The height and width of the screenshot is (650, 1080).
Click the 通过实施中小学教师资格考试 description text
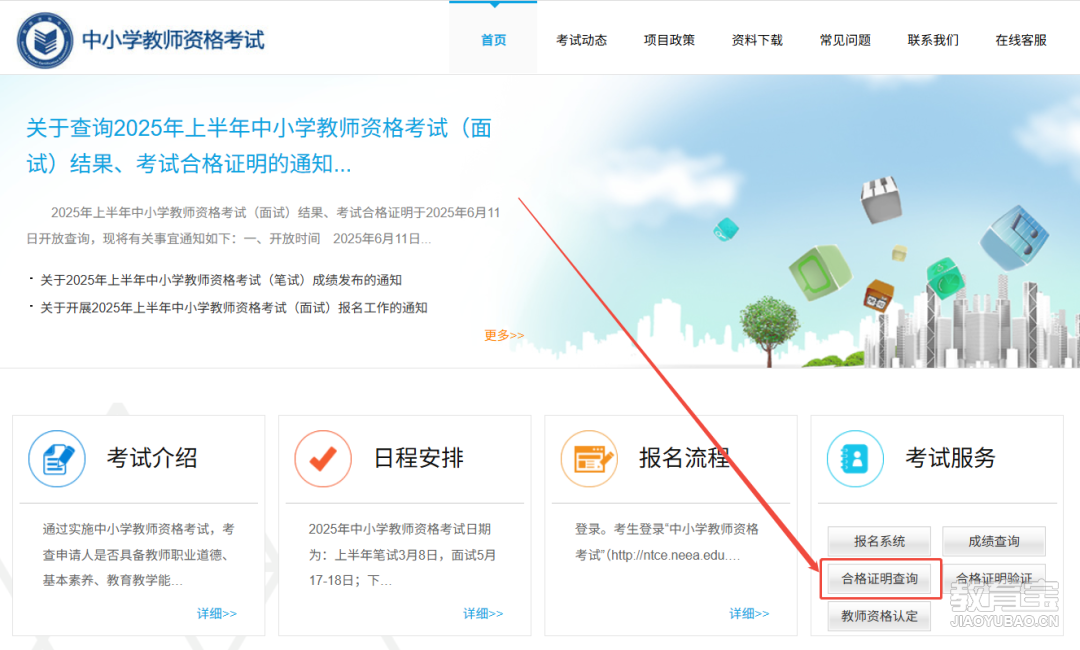[138, 555]
